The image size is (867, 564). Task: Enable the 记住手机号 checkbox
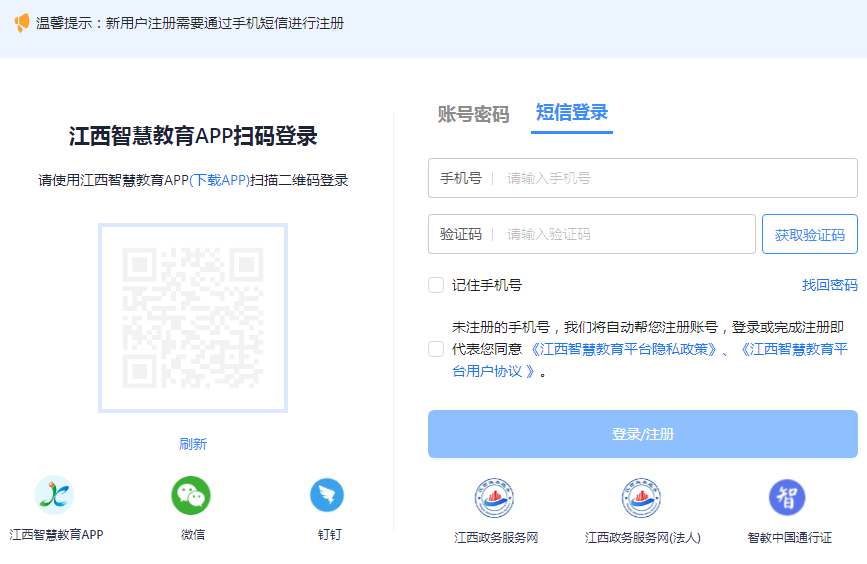tap(436, 285)
